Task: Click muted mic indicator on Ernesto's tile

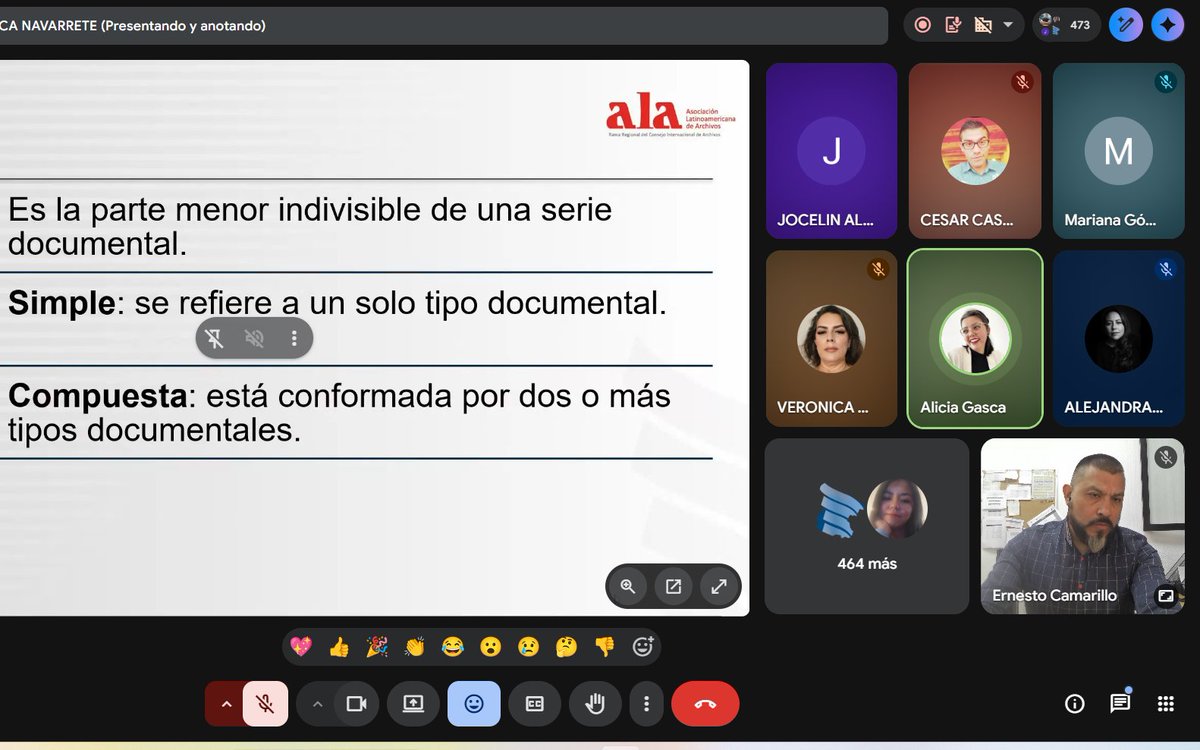Action: tap(1165, 457)
